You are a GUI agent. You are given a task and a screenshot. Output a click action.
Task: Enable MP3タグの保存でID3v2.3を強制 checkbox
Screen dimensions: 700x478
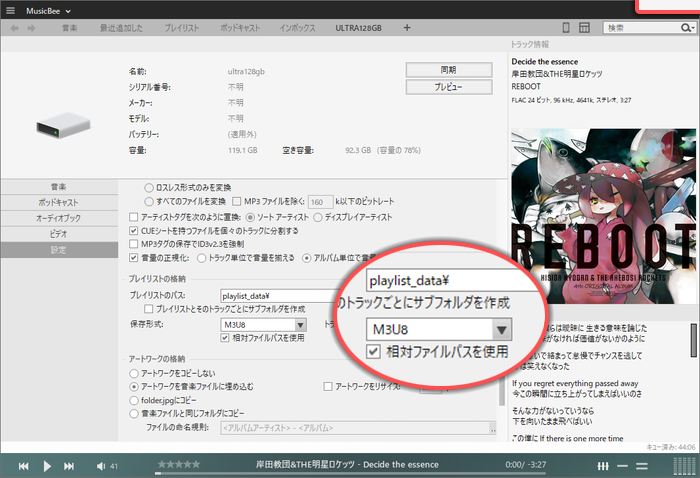(133, 244)
